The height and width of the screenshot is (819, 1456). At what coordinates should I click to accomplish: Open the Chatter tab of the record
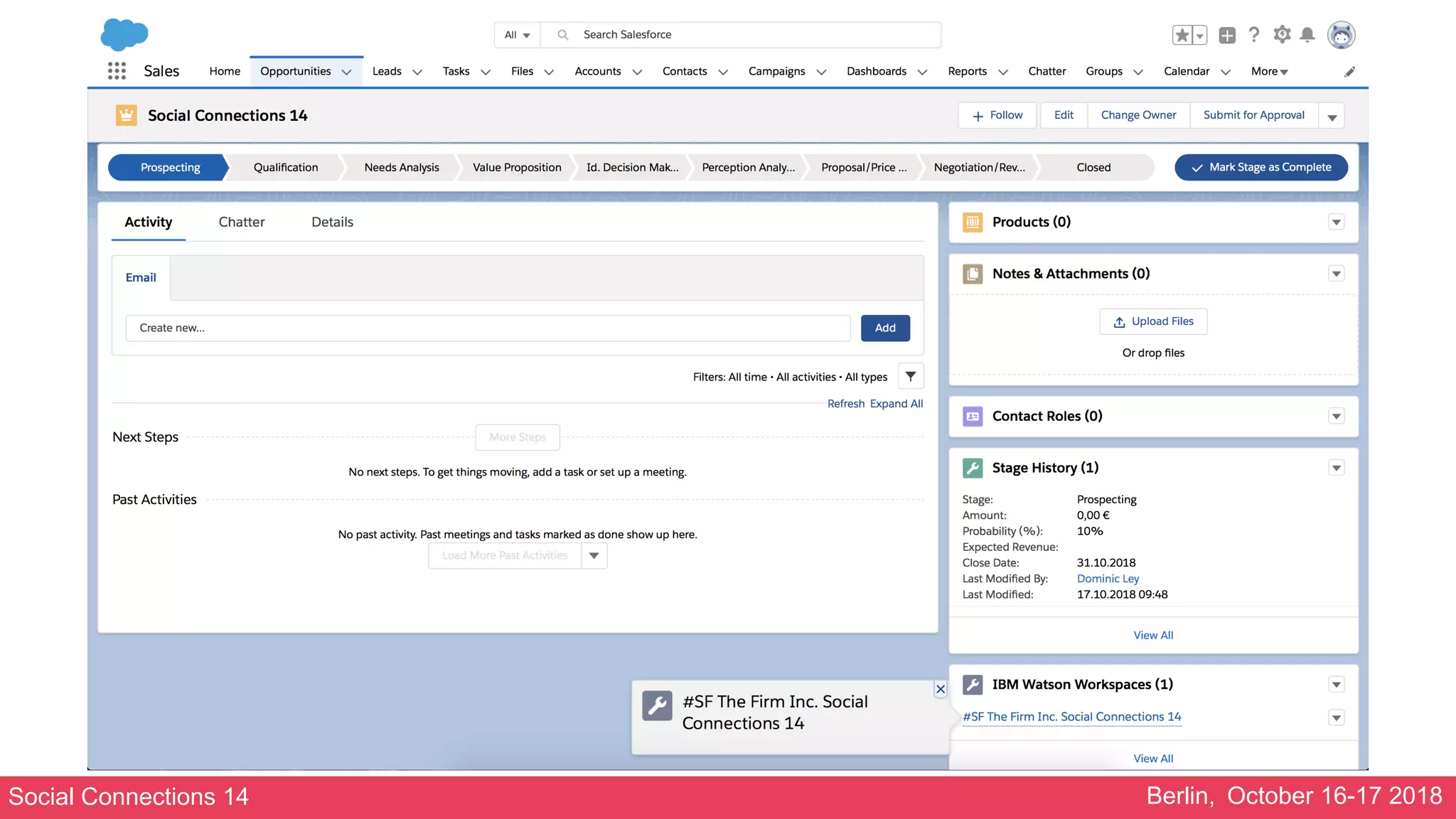pos(242,222)
